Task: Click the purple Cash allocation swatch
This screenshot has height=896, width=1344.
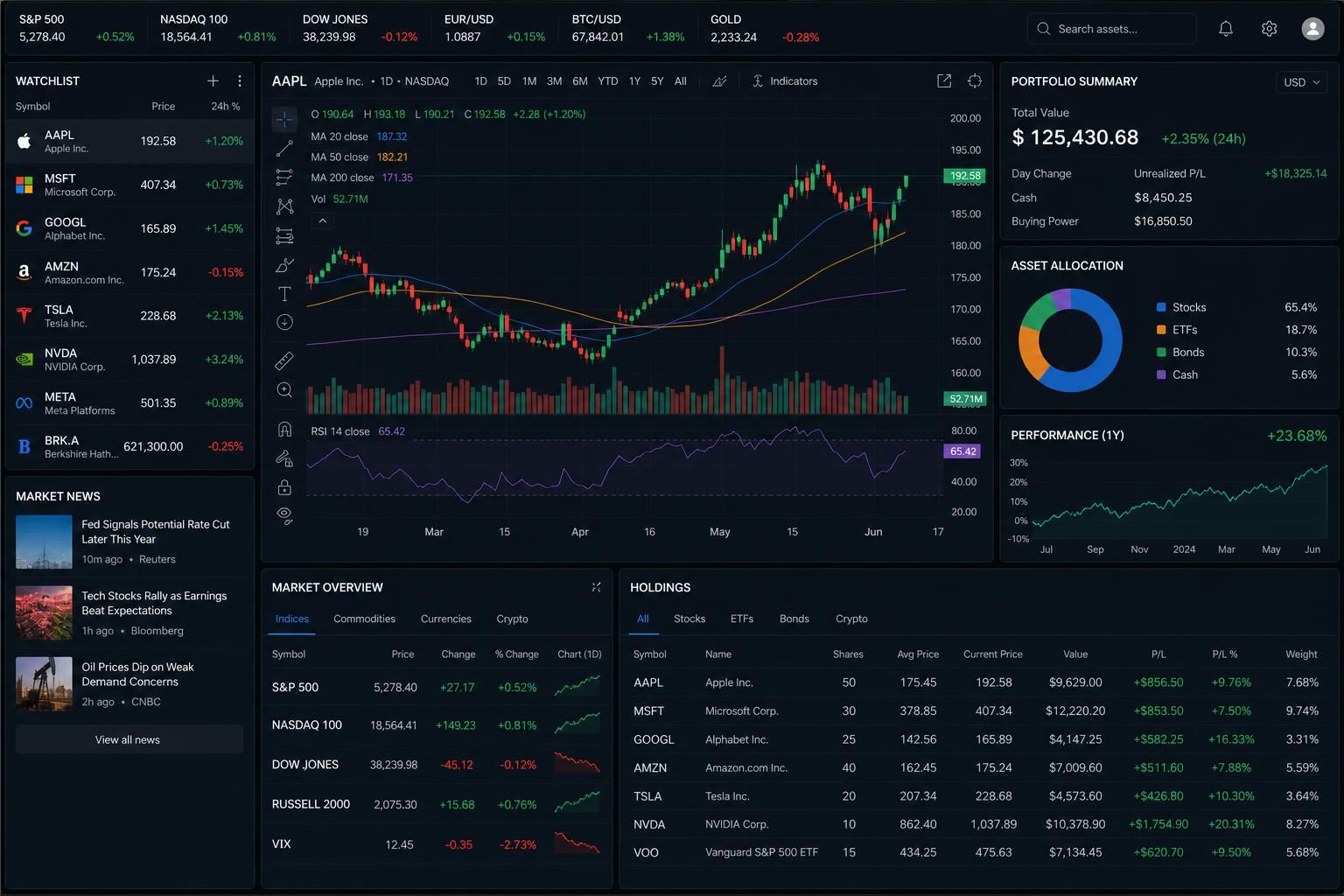Action: 1161,374
